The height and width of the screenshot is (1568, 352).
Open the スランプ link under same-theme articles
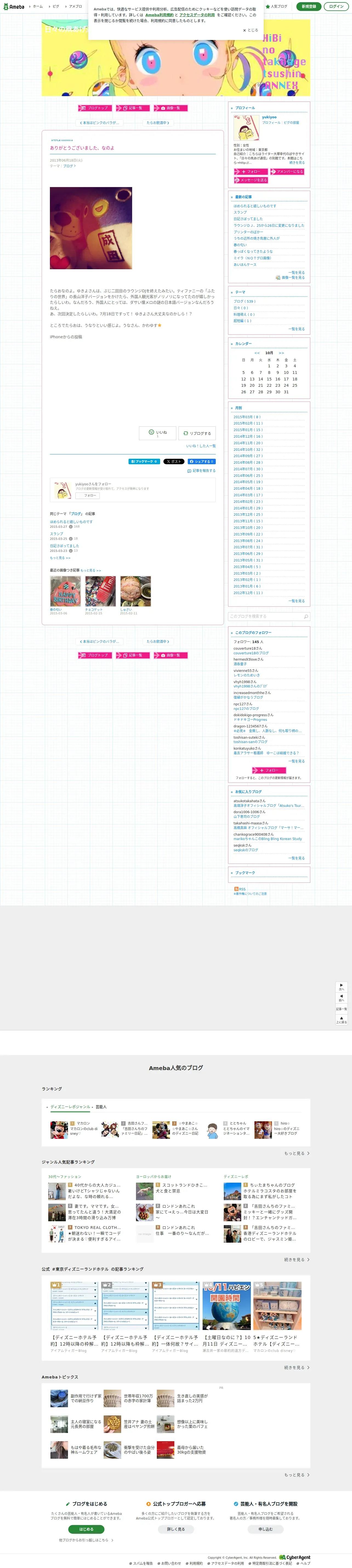57,534
